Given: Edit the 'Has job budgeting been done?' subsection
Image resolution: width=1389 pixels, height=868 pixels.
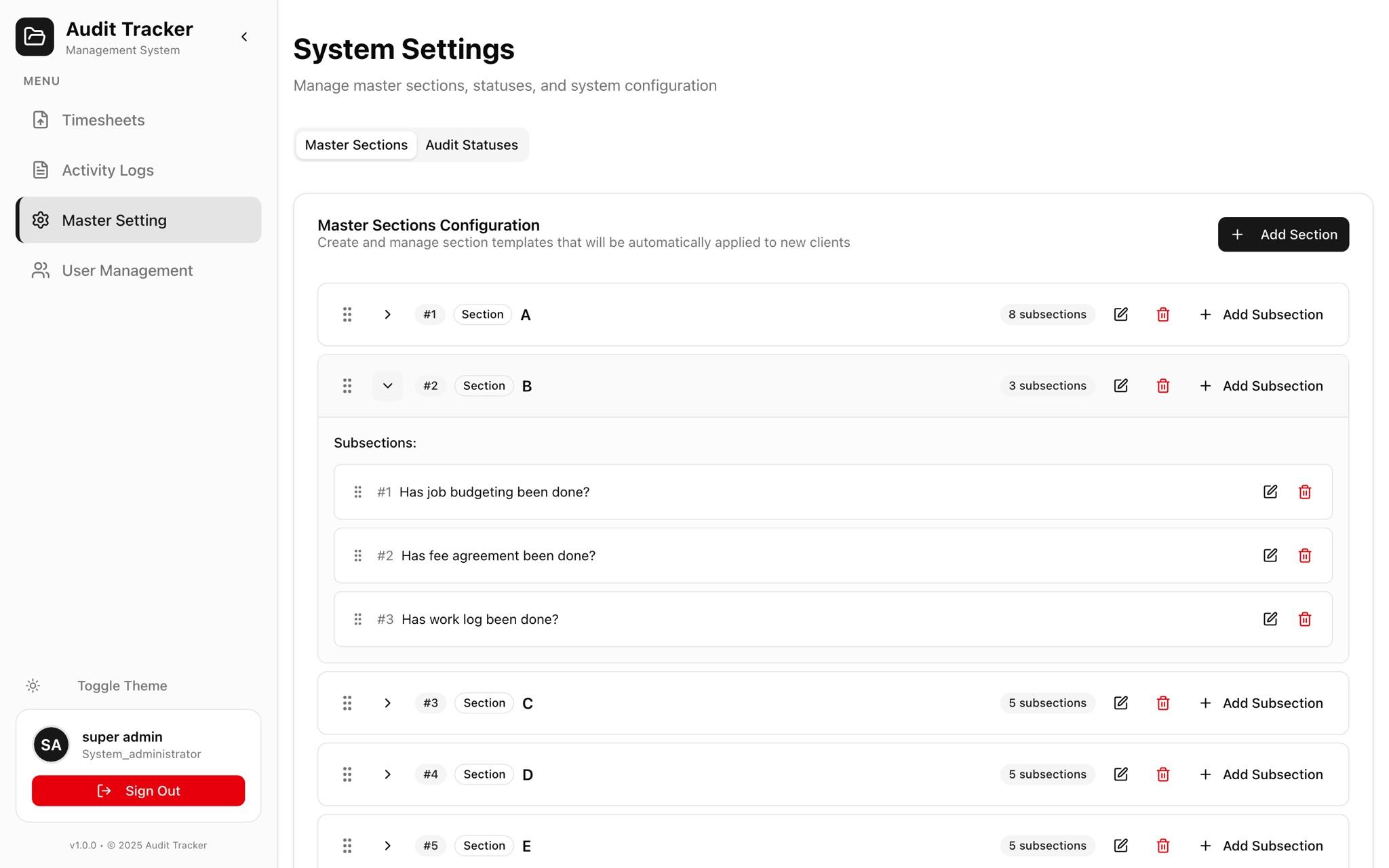Looking at the screenshot, I should click(x=1270, y=492).
